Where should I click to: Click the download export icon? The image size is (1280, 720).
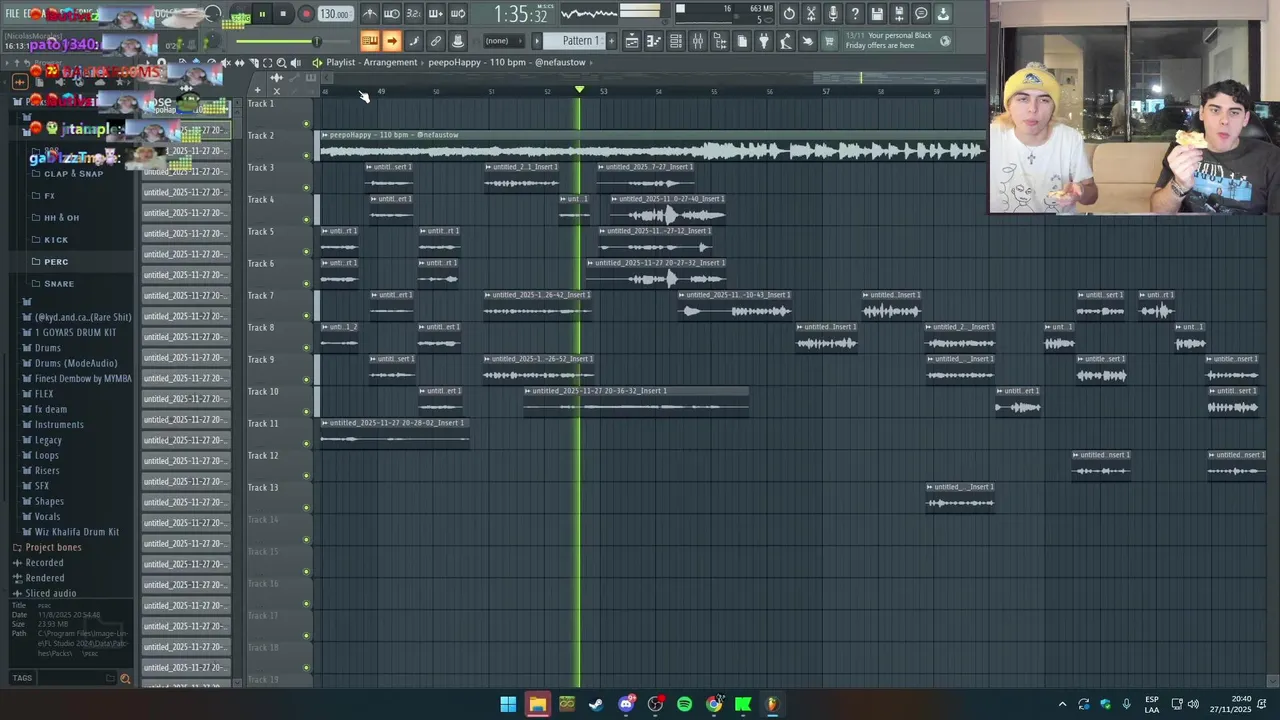[x=943, y=14]
